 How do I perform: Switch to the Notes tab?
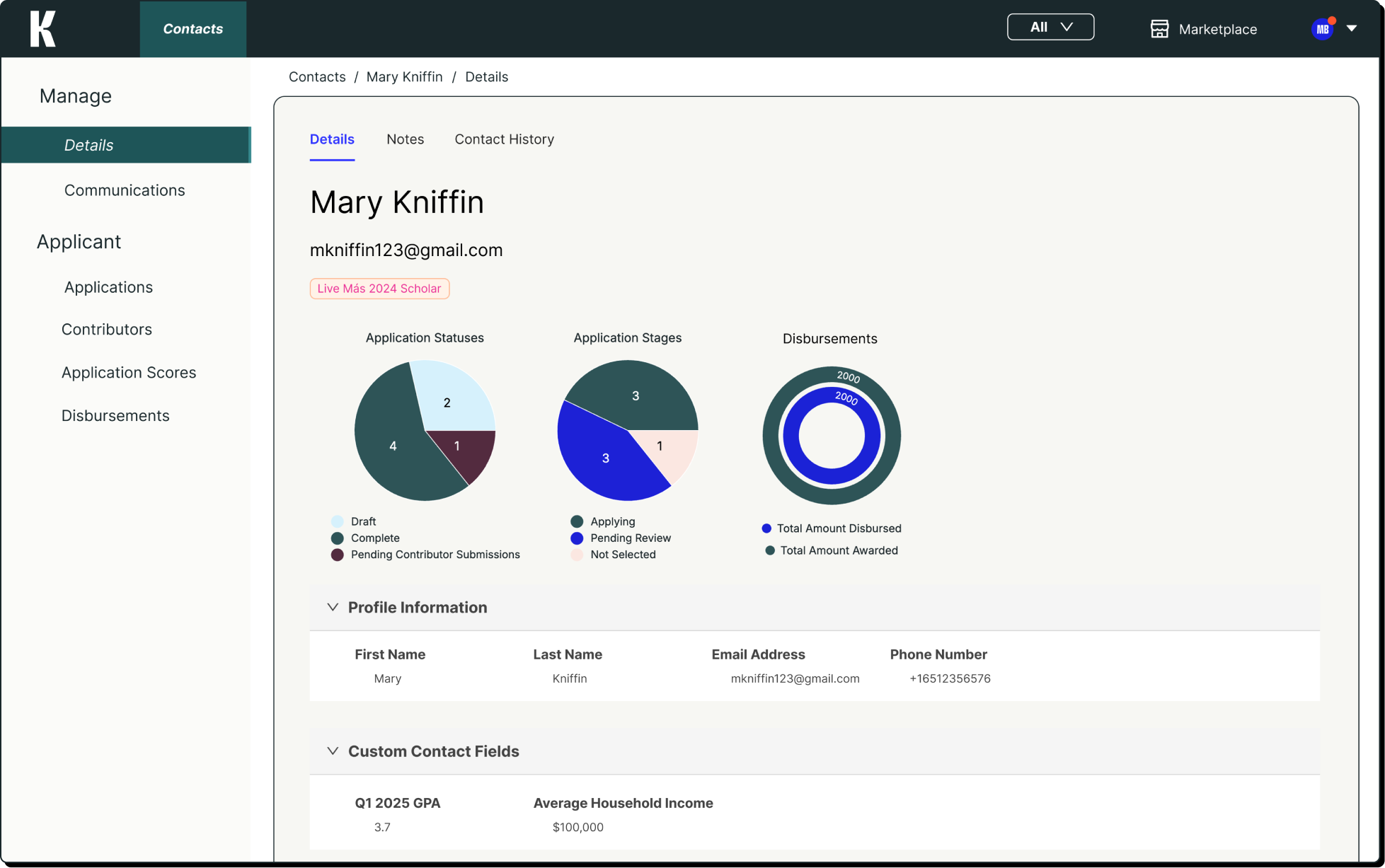405,139
